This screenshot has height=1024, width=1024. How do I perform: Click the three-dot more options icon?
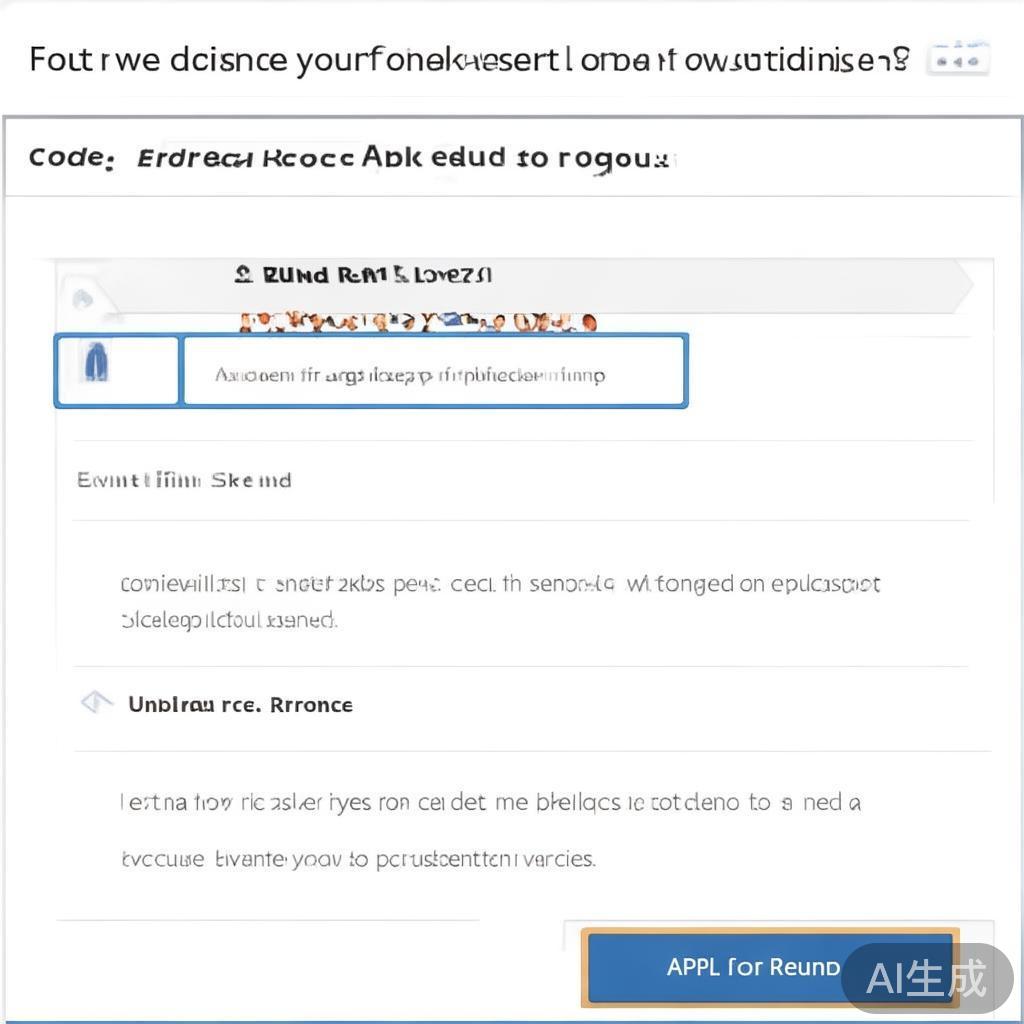click(x=958, y=61)
